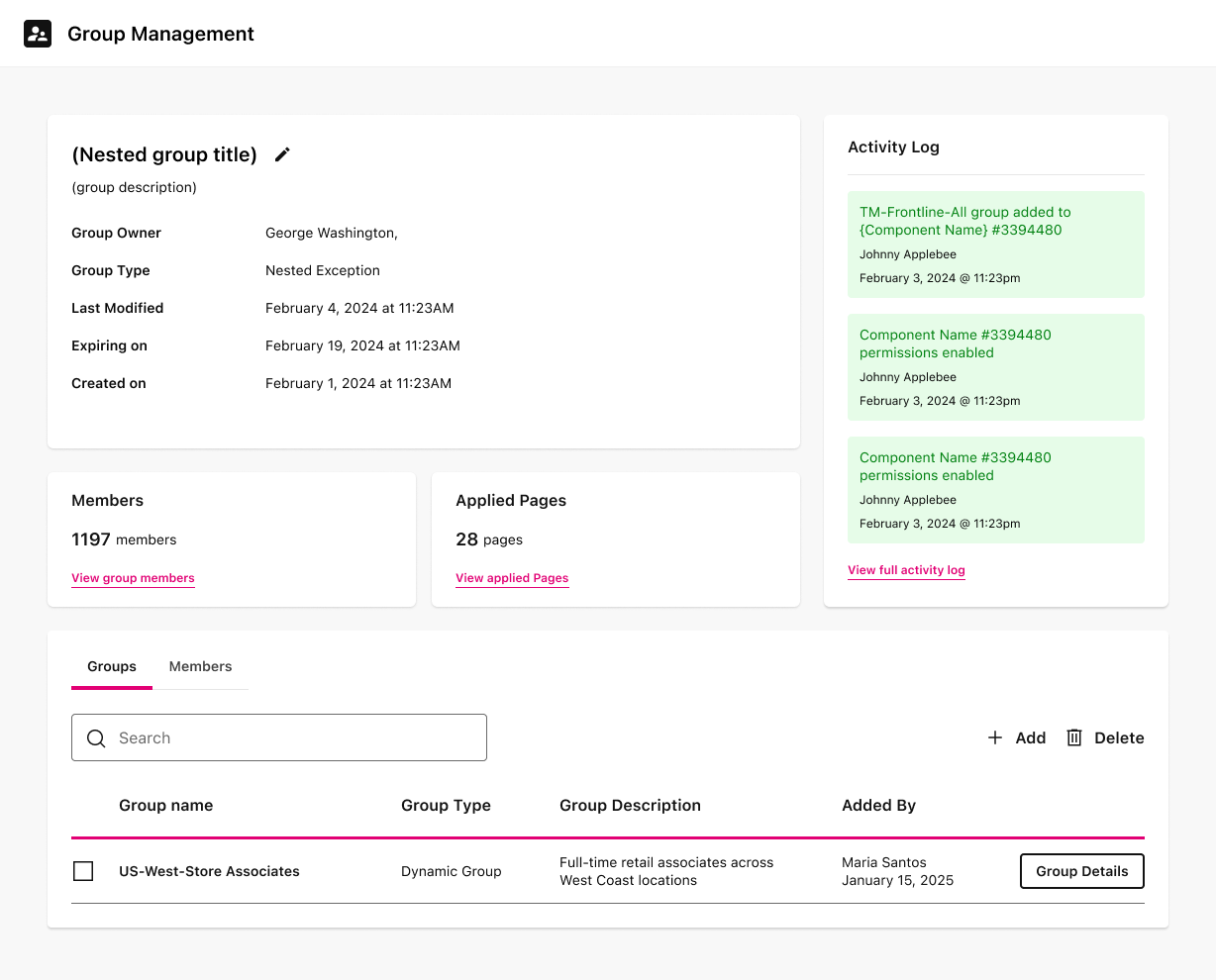Screen dimensions: 1216x980
Task: Click the Group Owner field label
Action: point(116,234)
